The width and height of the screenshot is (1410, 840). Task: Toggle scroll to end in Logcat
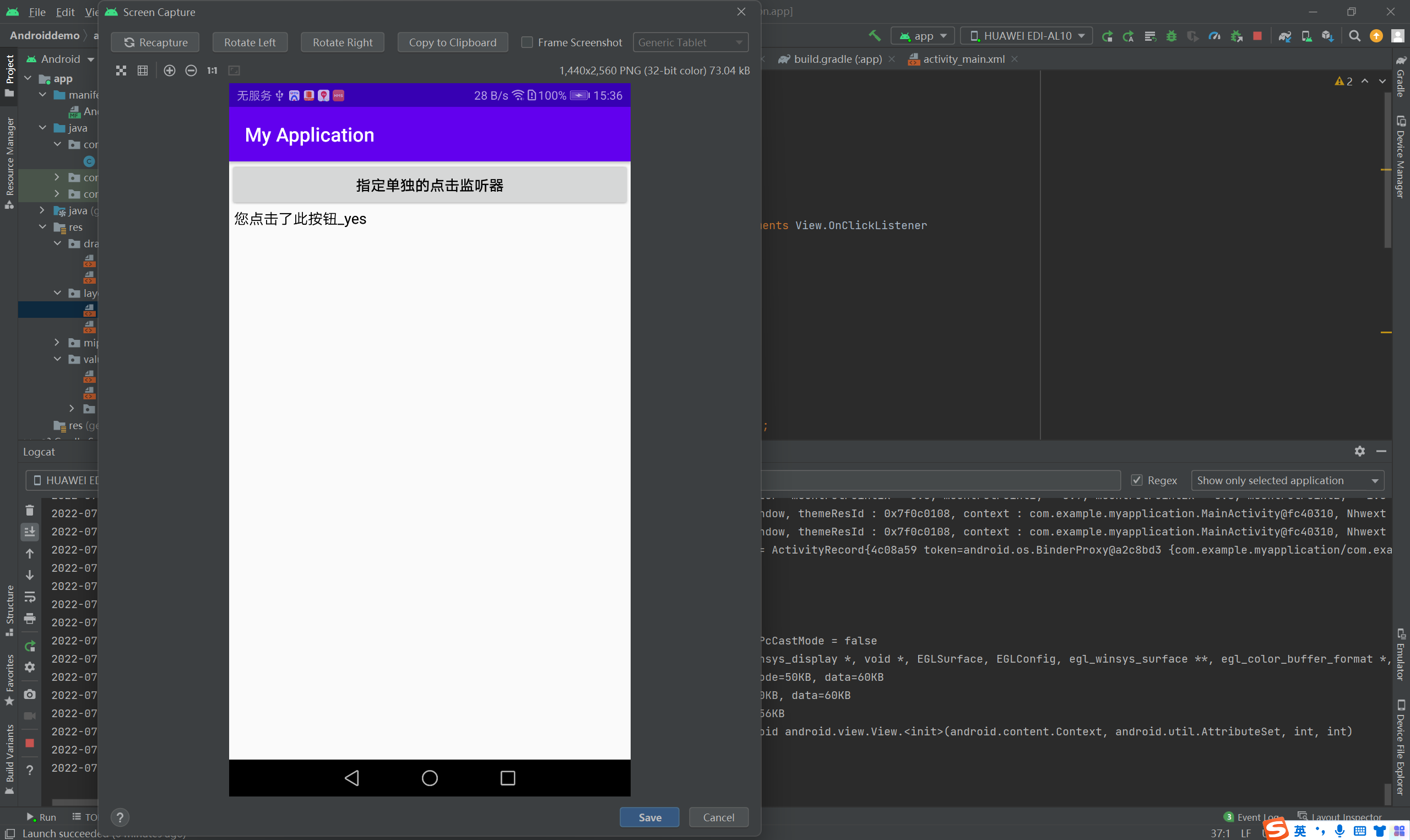(30, 531)
